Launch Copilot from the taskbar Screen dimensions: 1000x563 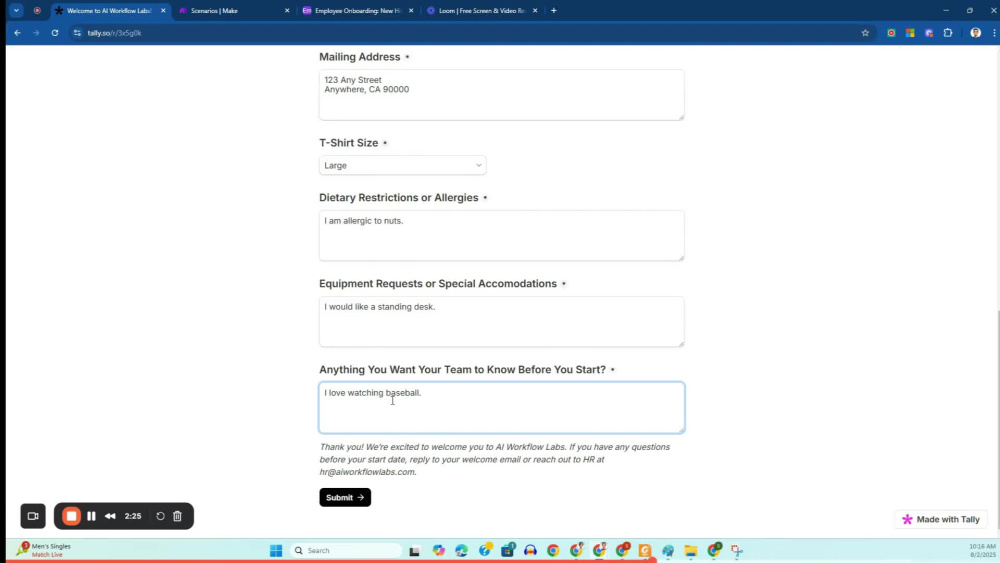pyautogui.click(x=438, y=550)
